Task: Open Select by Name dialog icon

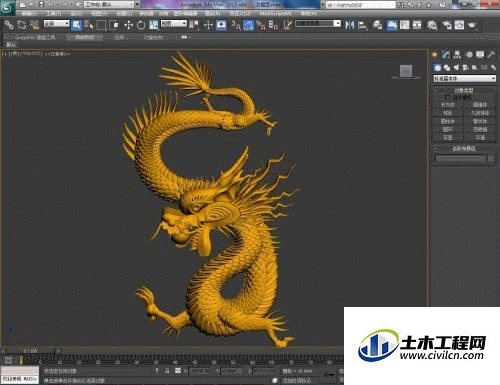Action: (x=89, y=25)
